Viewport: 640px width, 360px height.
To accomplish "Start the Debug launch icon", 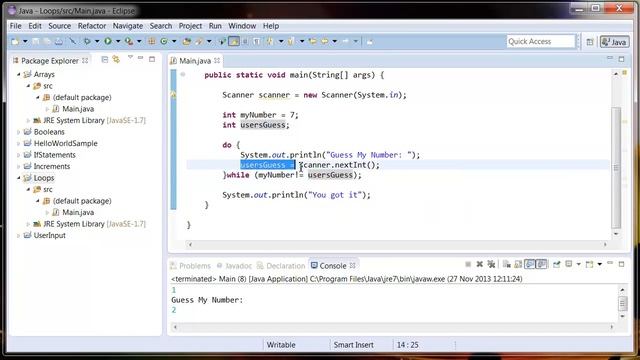I will pos(87,42).
